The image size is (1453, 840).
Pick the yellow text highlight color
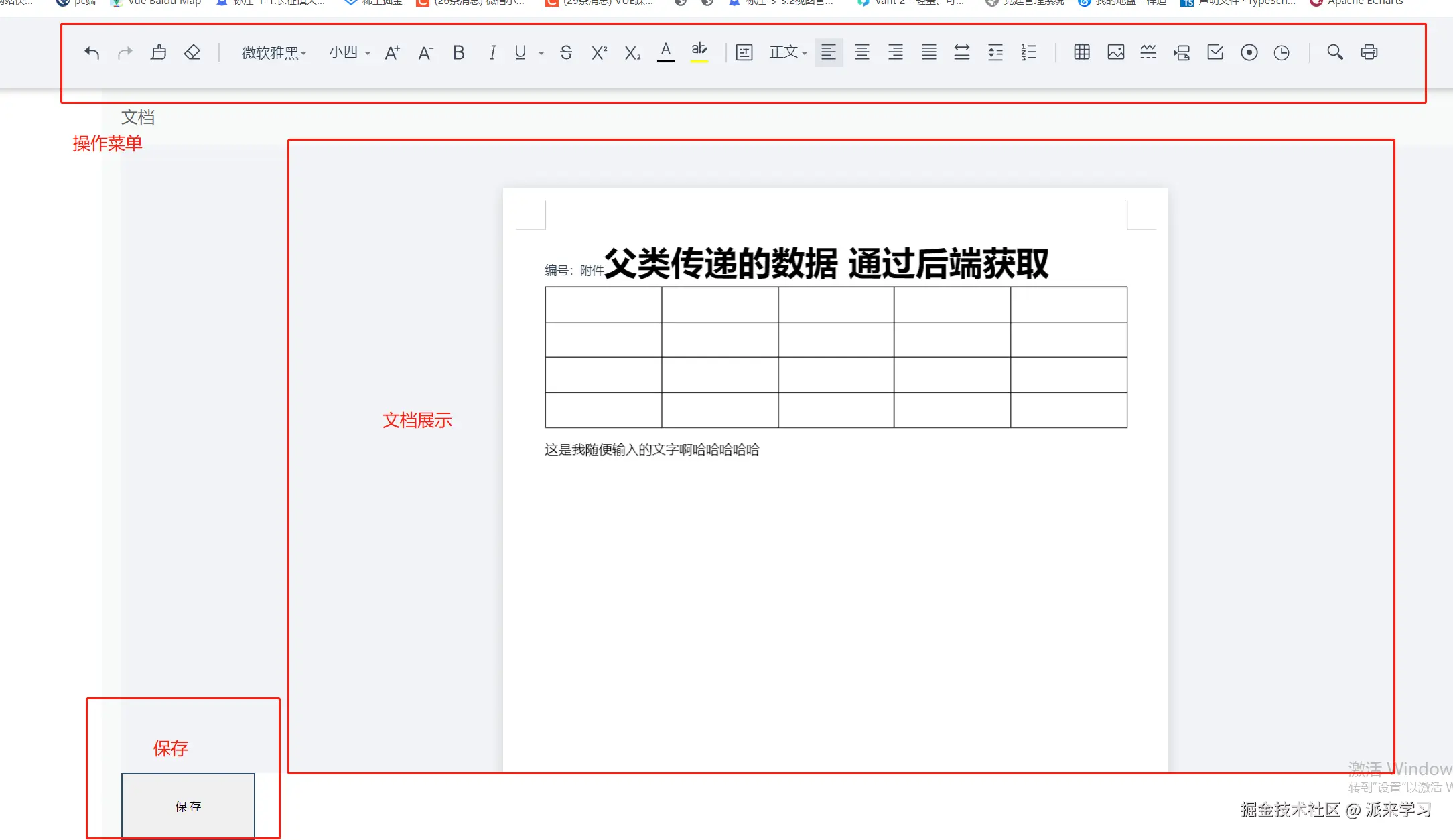pos(699,52)
